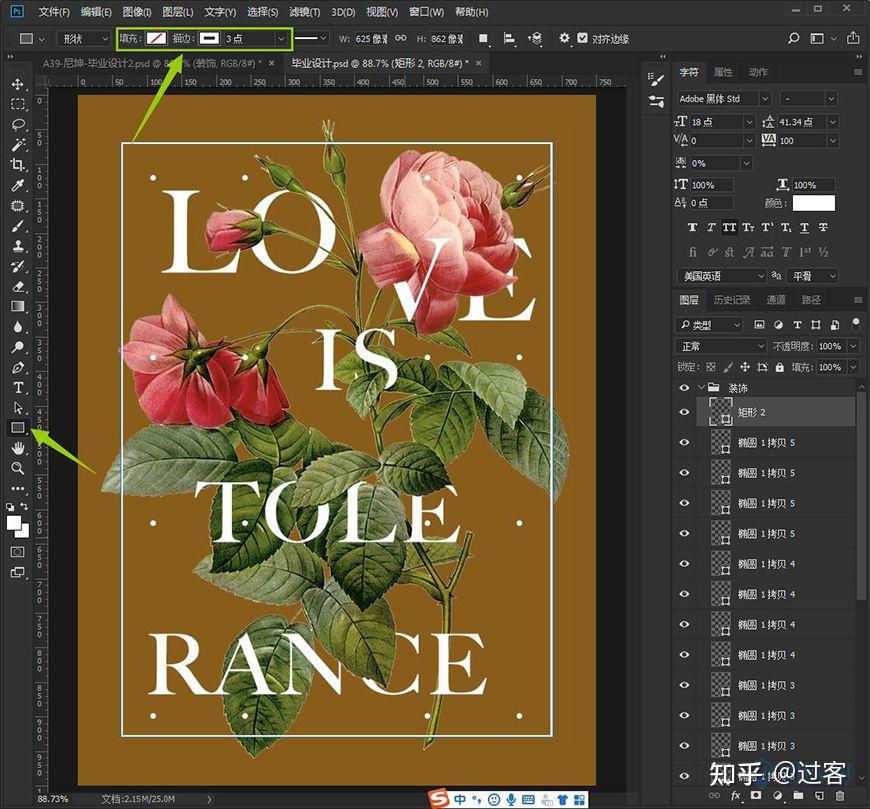Image resolution: width=870 pixels, height=809 pixels.
Task: Open the 形状 tool mode dropdown
Action: point(84,38)
